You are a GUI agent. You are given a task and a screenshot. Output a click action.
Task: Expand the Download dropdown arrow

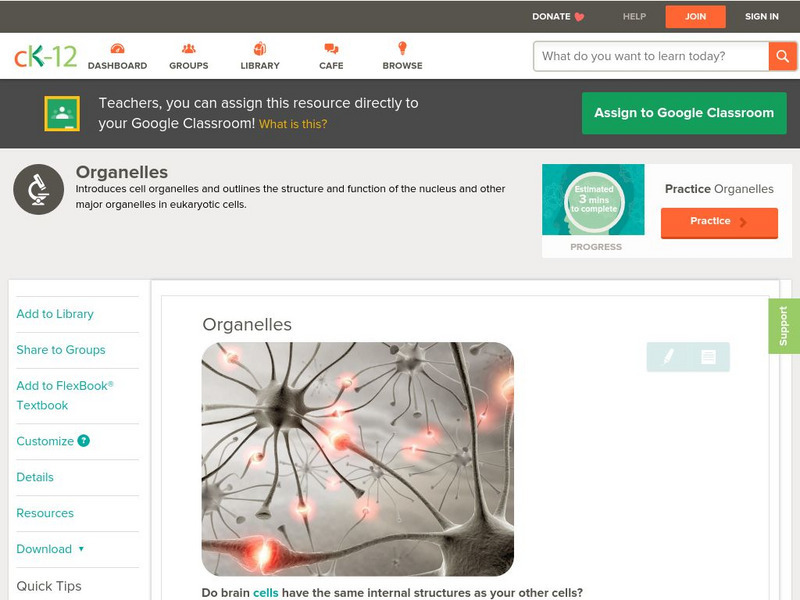(x=81, y=549)
